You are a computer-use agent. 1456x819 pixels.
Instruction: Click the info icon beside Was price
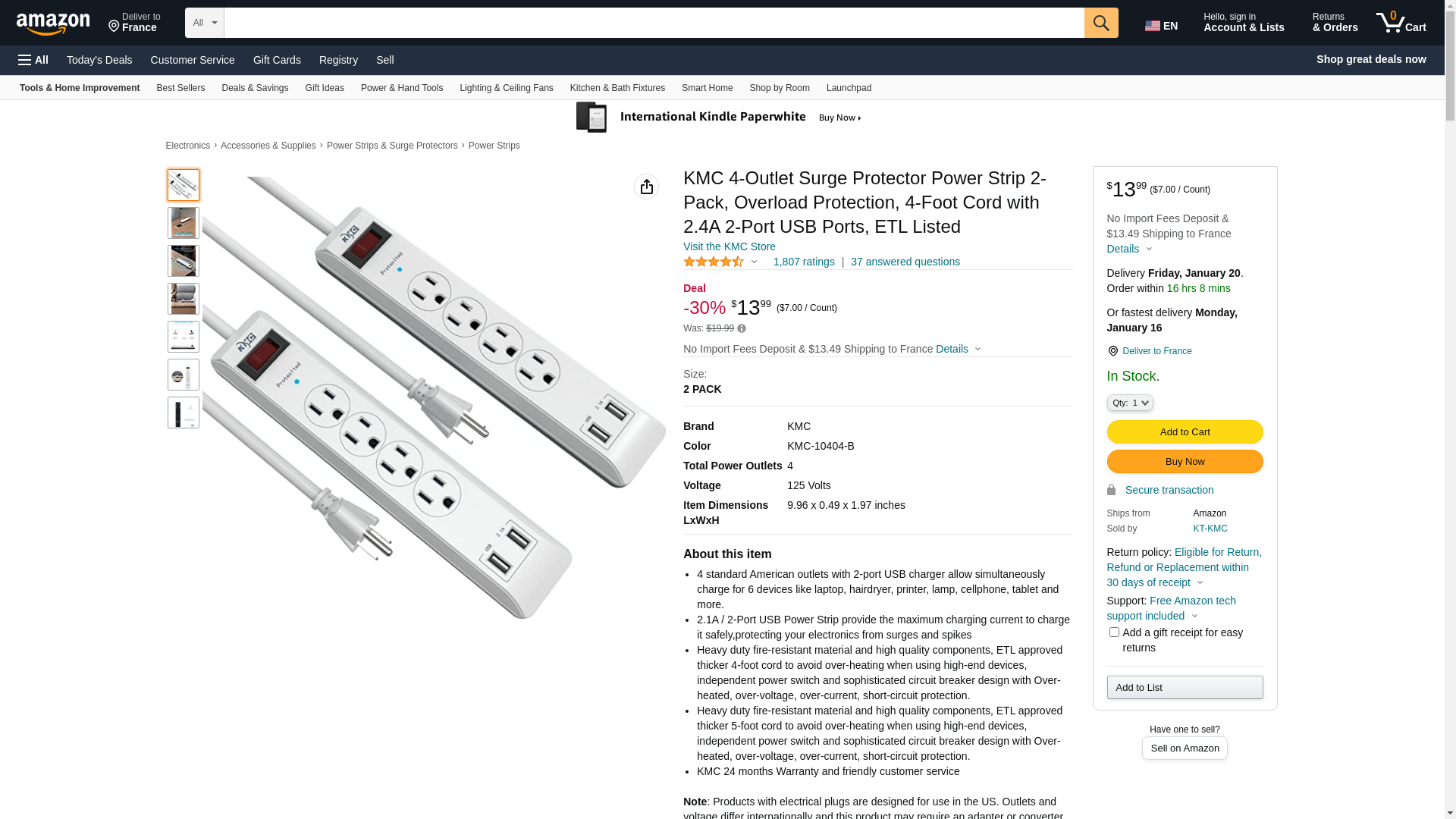[x=742, y=329]
